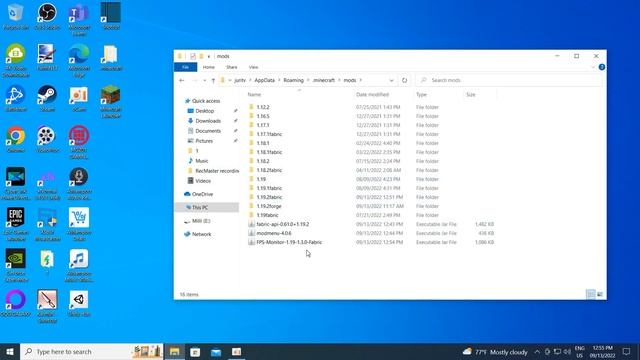
Task: Select .minecraft in the address path
Action: click(x=323, y=80)
